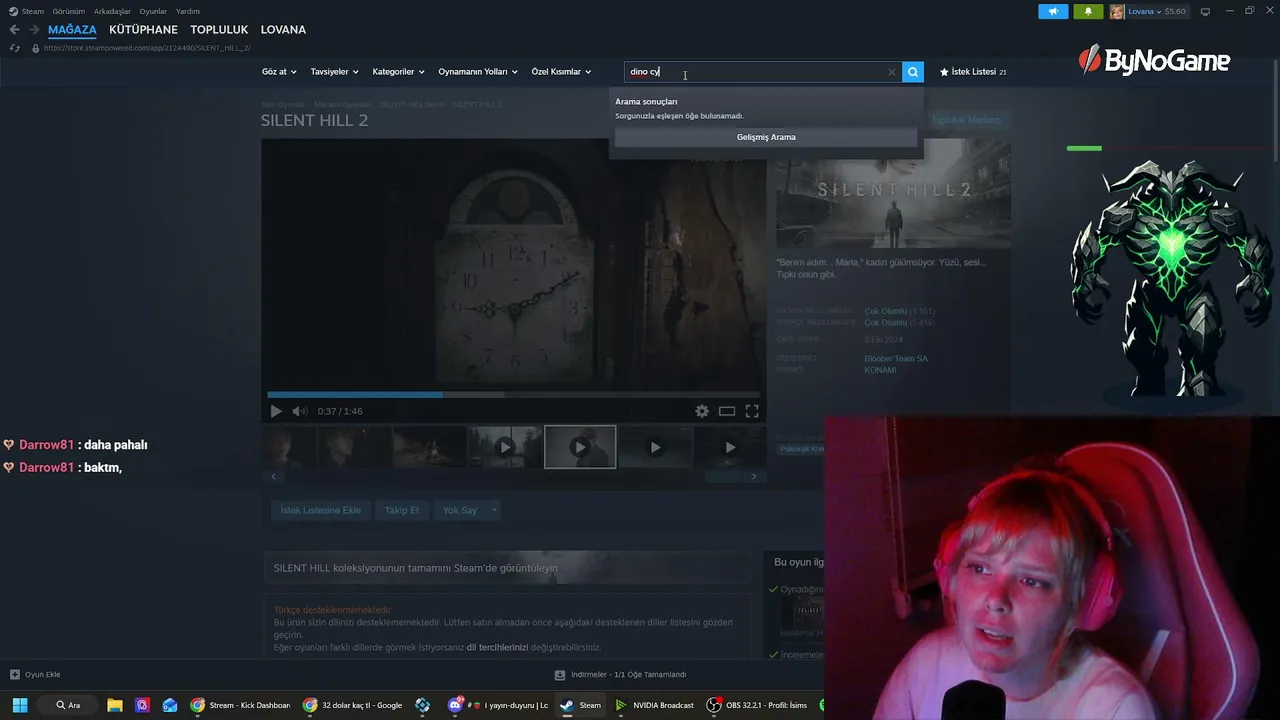The image size is (1280, 720).
Task: Open the Windows taskbar search box
Action: click(x=68, y=705)
